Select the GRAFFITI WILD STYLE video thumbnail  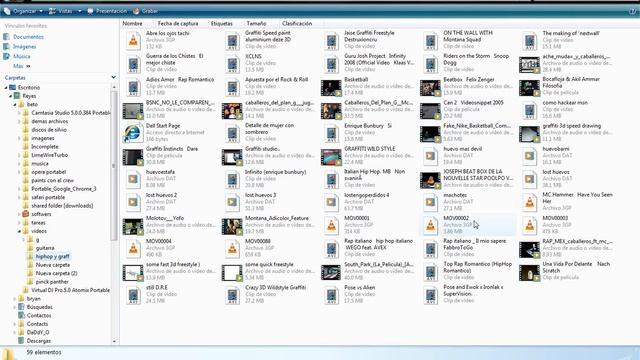(x=331, y=157)
